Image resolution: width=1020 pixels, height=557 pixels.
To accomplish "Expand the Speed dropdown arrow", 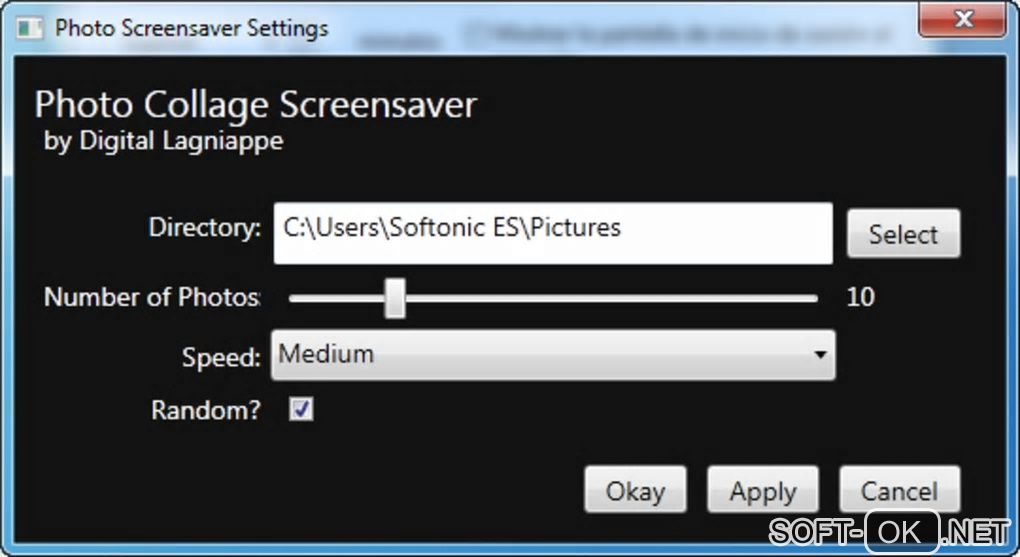I will [820, 355].
